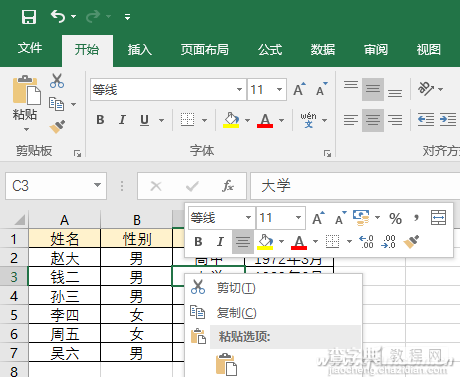The height and width of the screenshot is (377, 460).
Task: Open the 剪贴板 dialog launcher
Action: 78,153
